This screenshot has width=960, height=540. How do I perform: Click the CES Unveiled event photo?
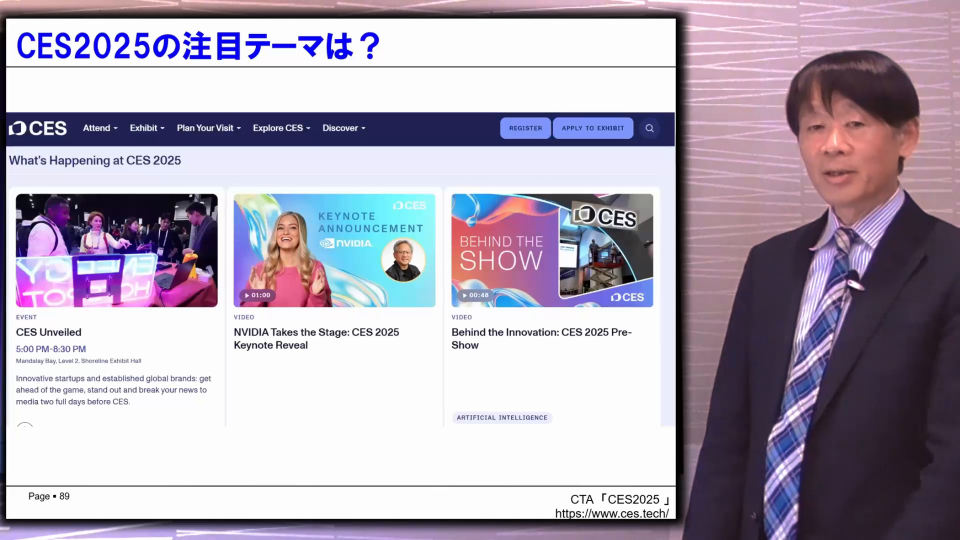(116, 250)
